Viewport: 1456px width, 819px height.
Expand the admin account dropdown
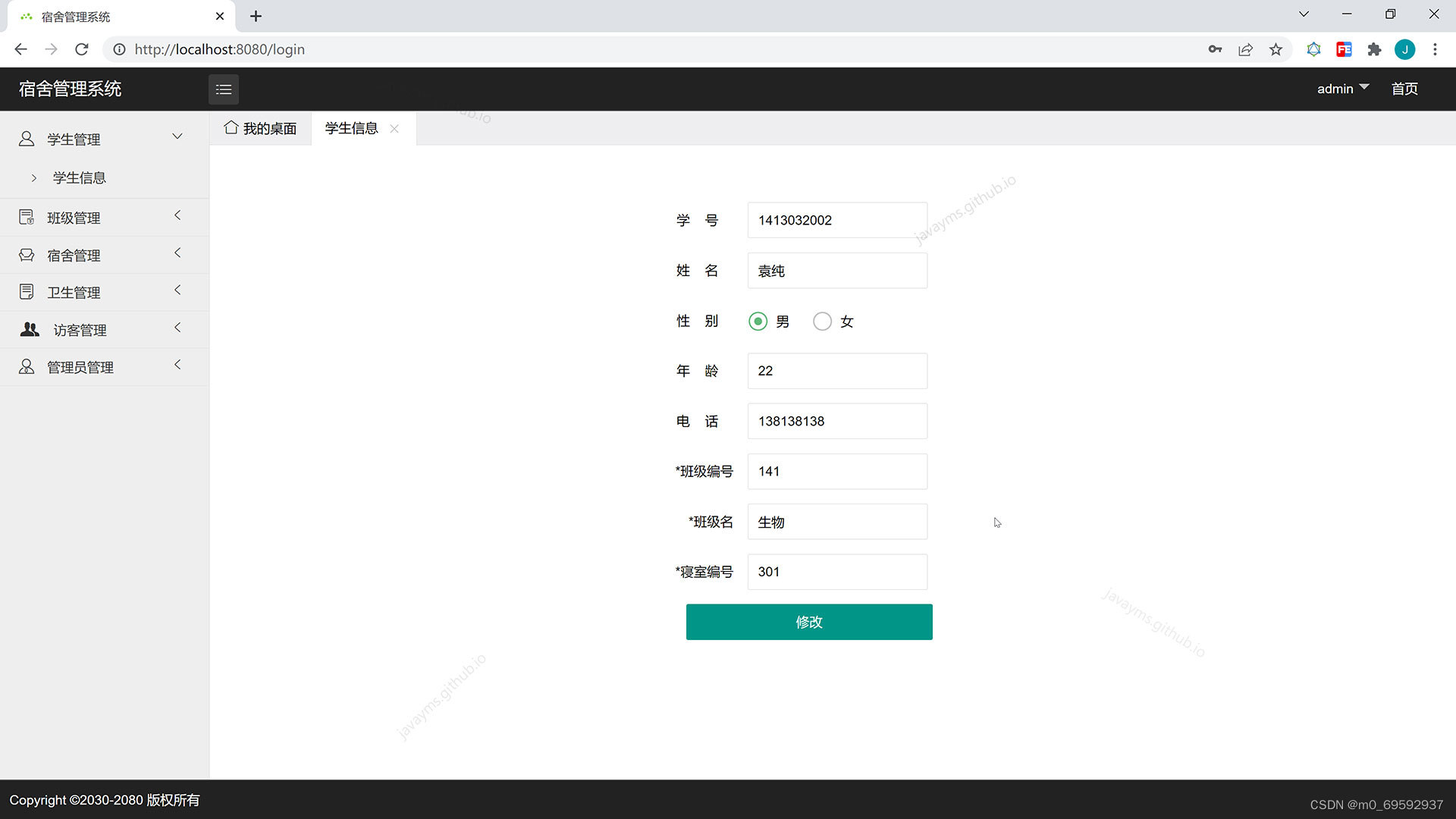point(1342,89)
